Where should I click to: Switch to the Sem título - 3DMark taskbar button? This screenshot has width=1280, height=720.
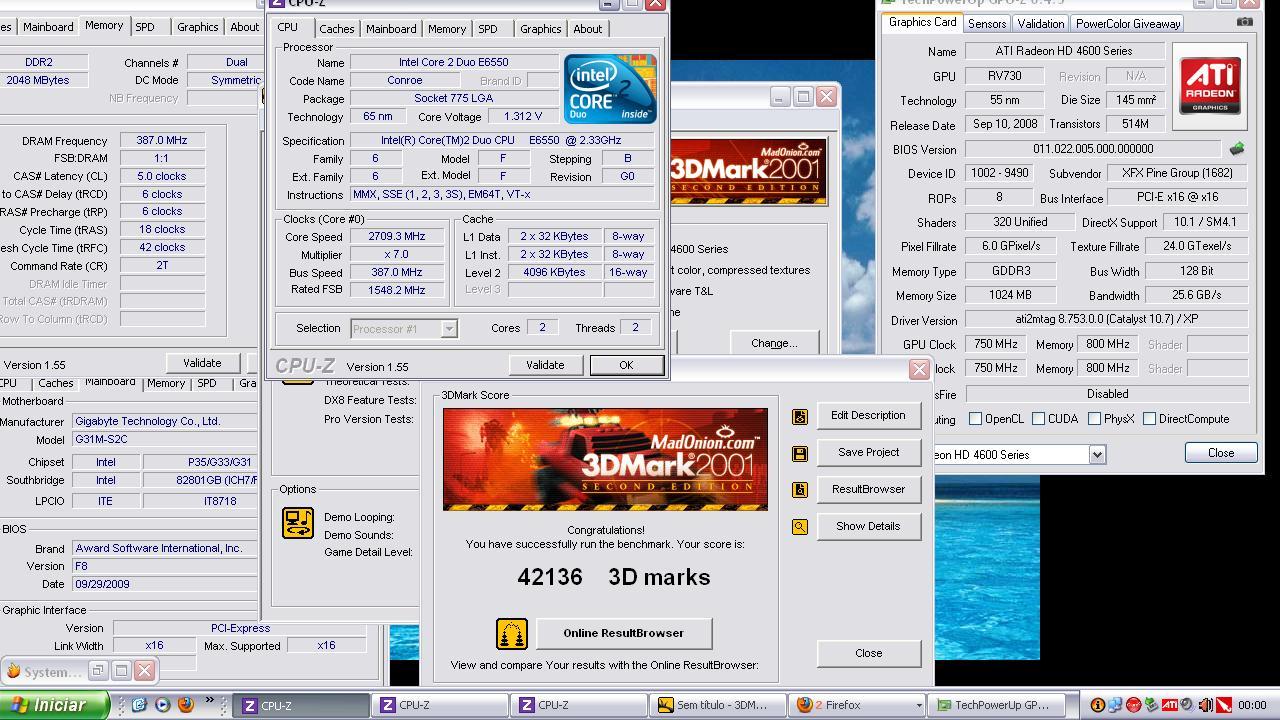716,705
